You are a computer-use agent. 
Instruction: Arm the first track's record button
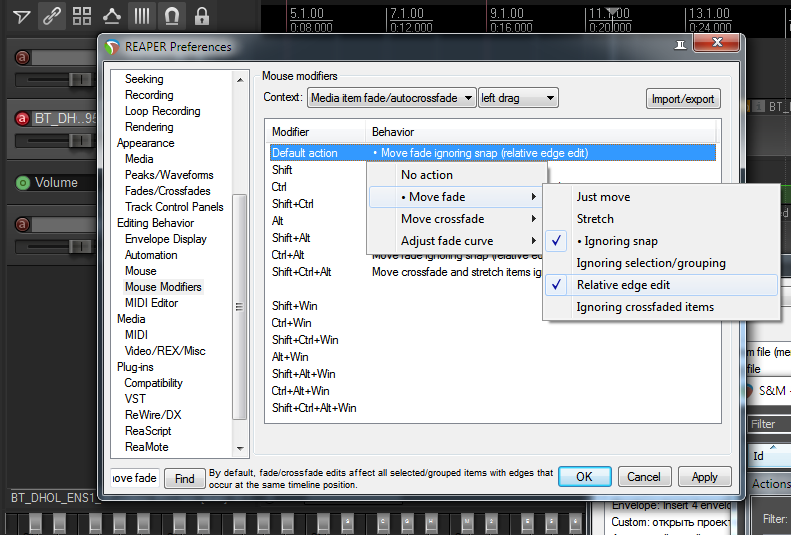pos(22,57)
